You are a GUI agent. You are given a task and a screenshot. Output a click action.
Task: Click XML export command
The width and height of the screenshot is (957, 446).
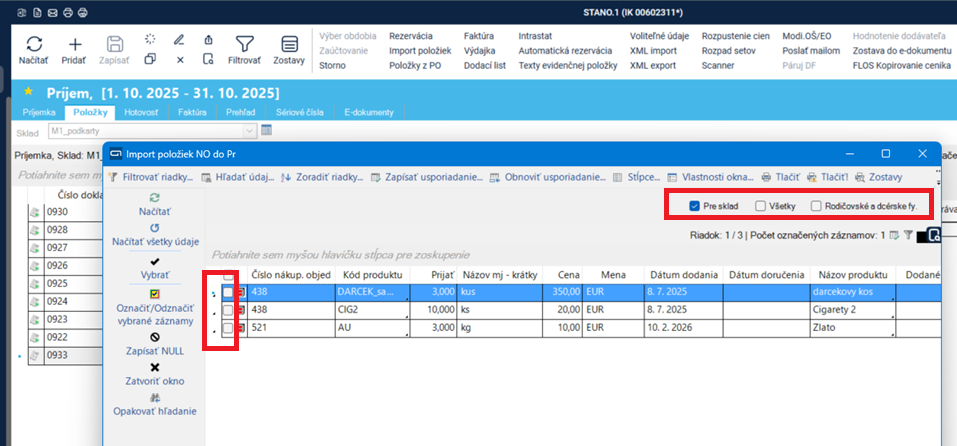point(652,65)
